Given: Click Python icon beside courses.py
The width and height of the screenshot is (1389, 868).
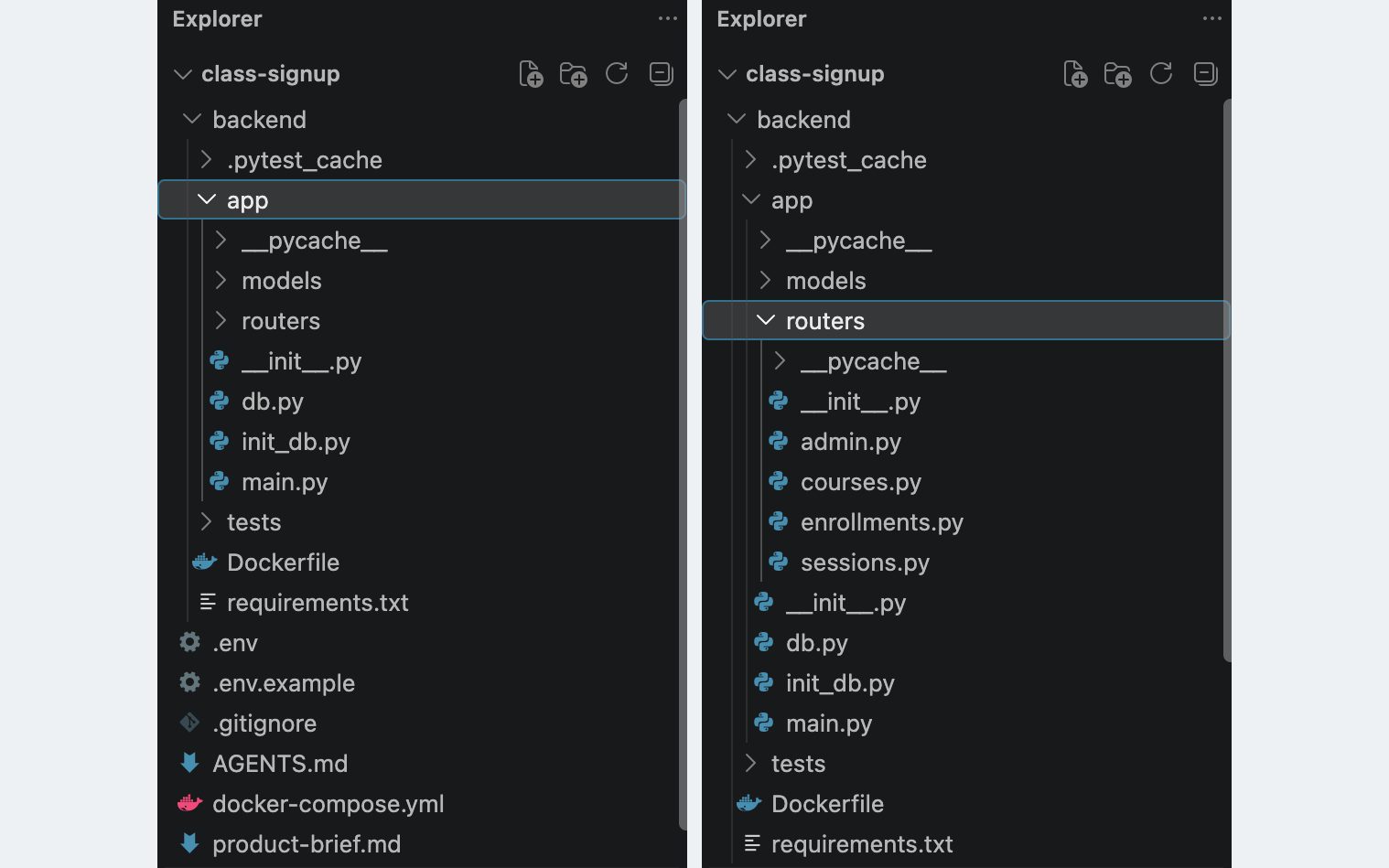Looking at the screenshot, I should [x=779, y=482].
